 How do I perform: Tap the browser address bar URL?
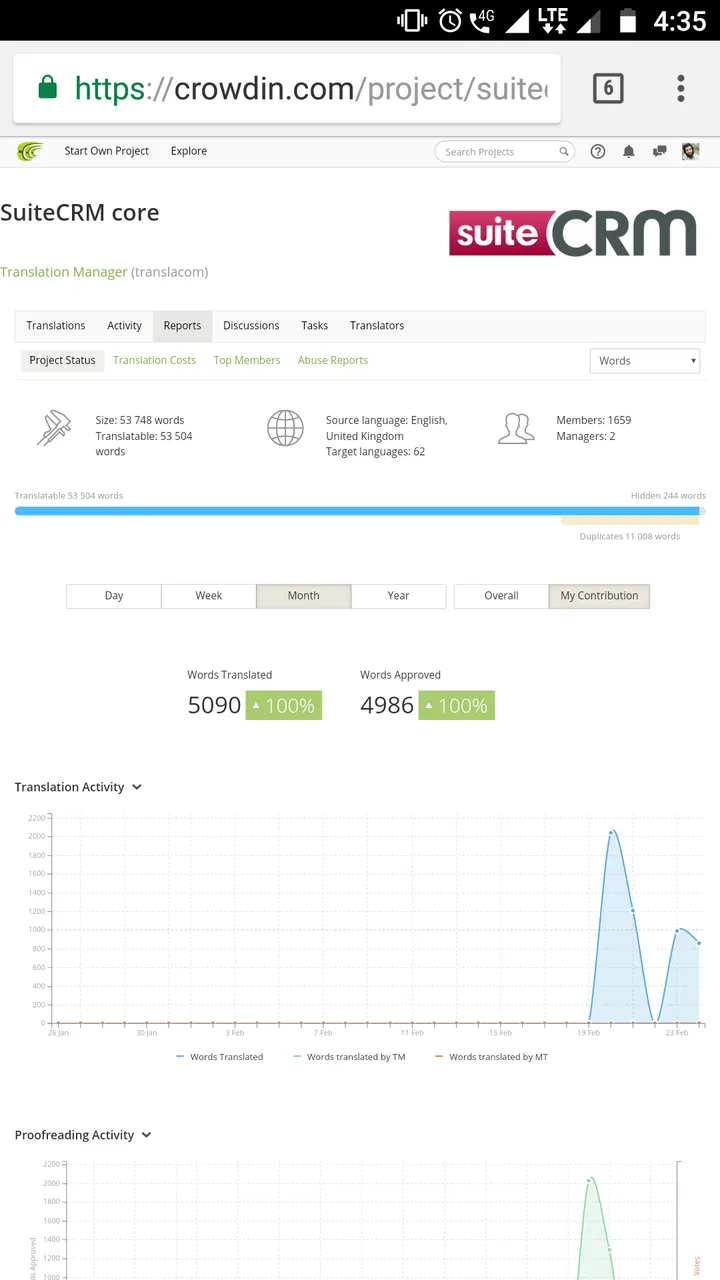tap(311, 89)
